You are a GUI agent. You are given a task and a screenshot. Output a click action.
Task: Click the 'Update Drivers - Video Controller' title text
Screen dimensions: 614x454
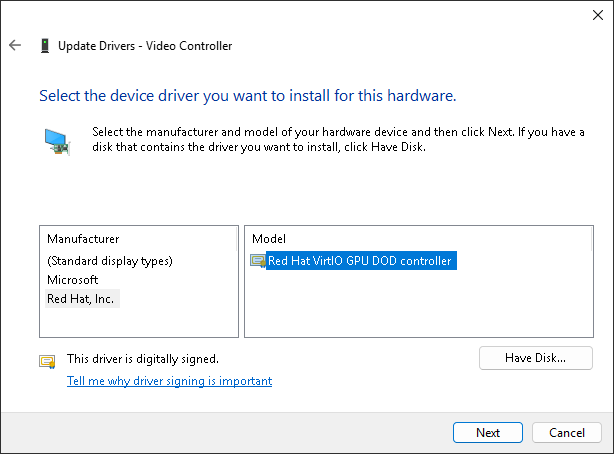(146, 46)
